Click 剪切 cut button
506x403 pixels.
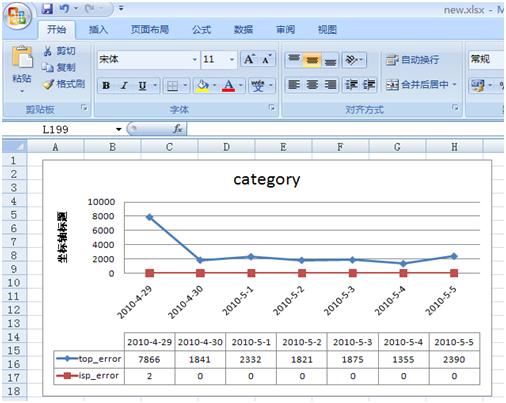(x=59, y=51)
